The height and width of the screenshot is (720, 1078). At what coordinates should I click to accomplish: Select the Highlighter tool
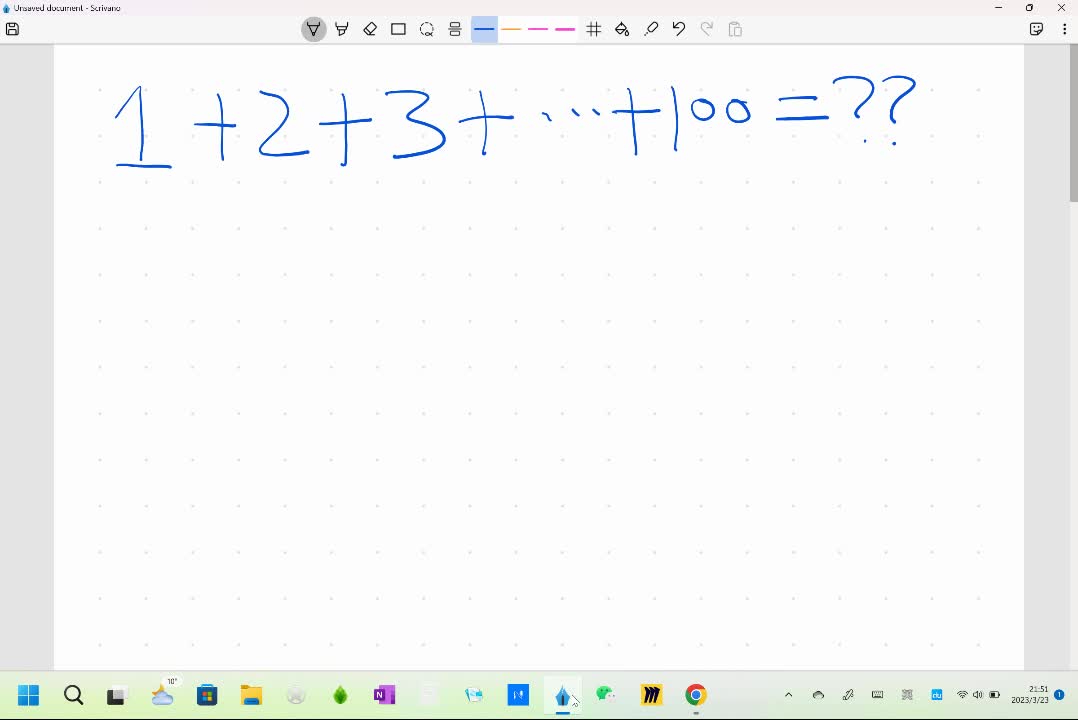tap(342, 29)
